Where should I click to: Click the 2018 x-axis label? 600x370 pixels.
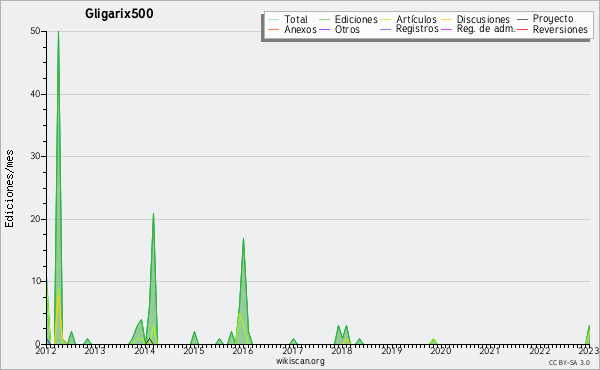(x=342, y=351)
